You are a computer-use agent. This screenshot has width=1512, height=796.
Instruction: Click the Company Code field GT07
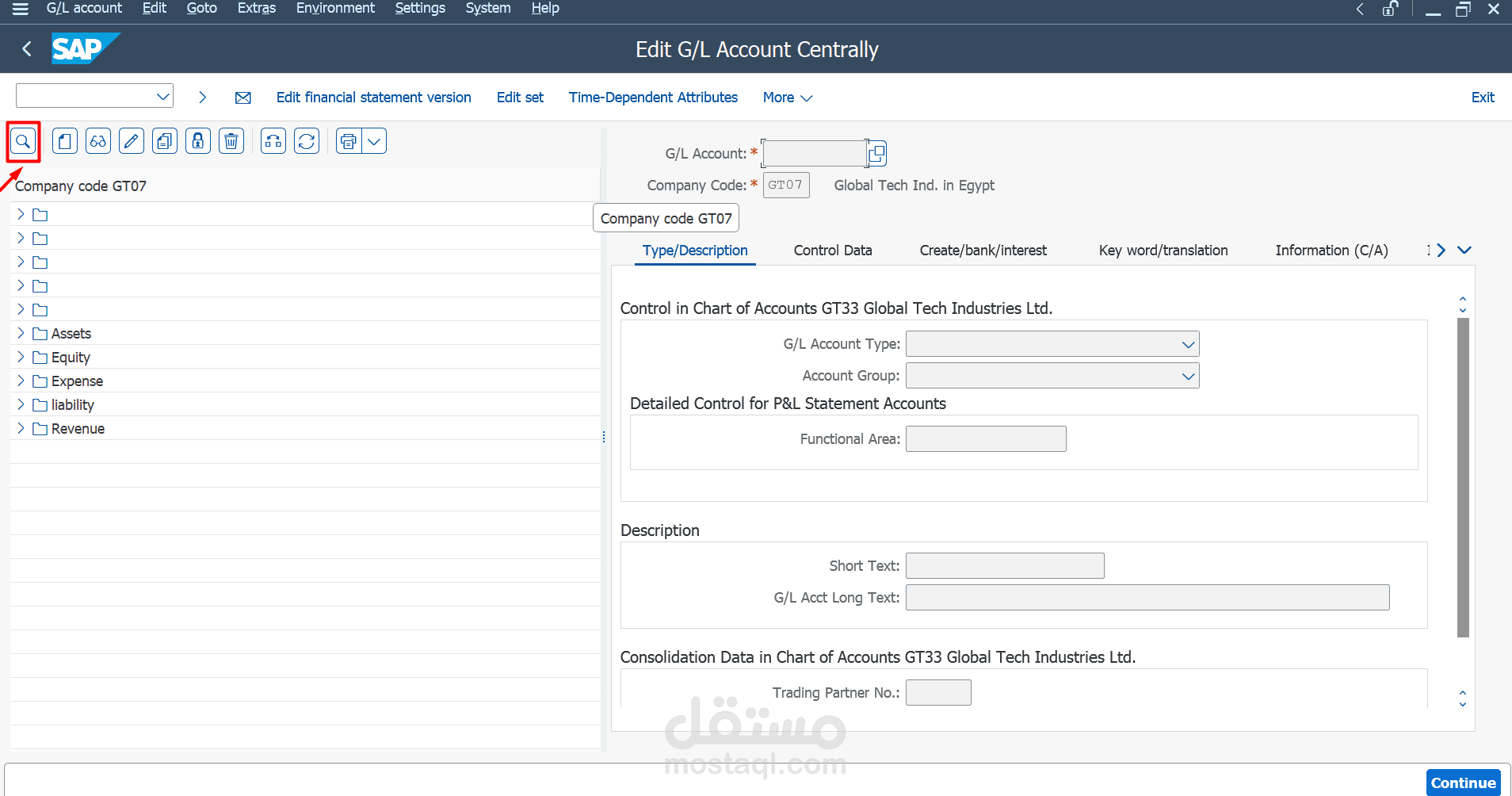pos(785,185)
